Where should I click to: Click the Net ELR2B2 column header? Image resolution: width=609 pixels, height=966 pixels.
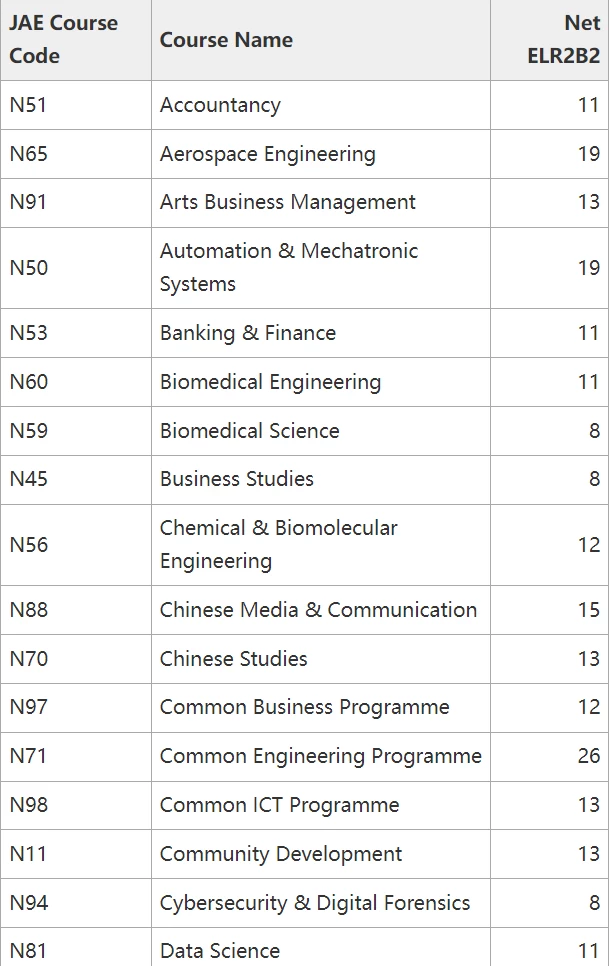point(549,40)
